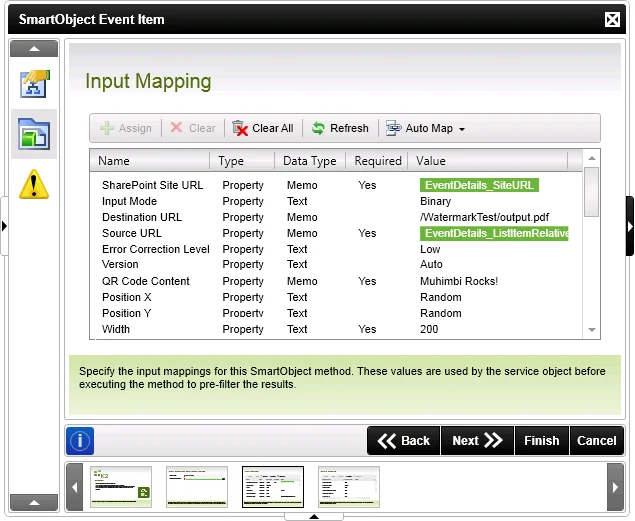Select the Input Mapping step icon in sidebar
Screen dimensions: 635x521
pos(34,134)
